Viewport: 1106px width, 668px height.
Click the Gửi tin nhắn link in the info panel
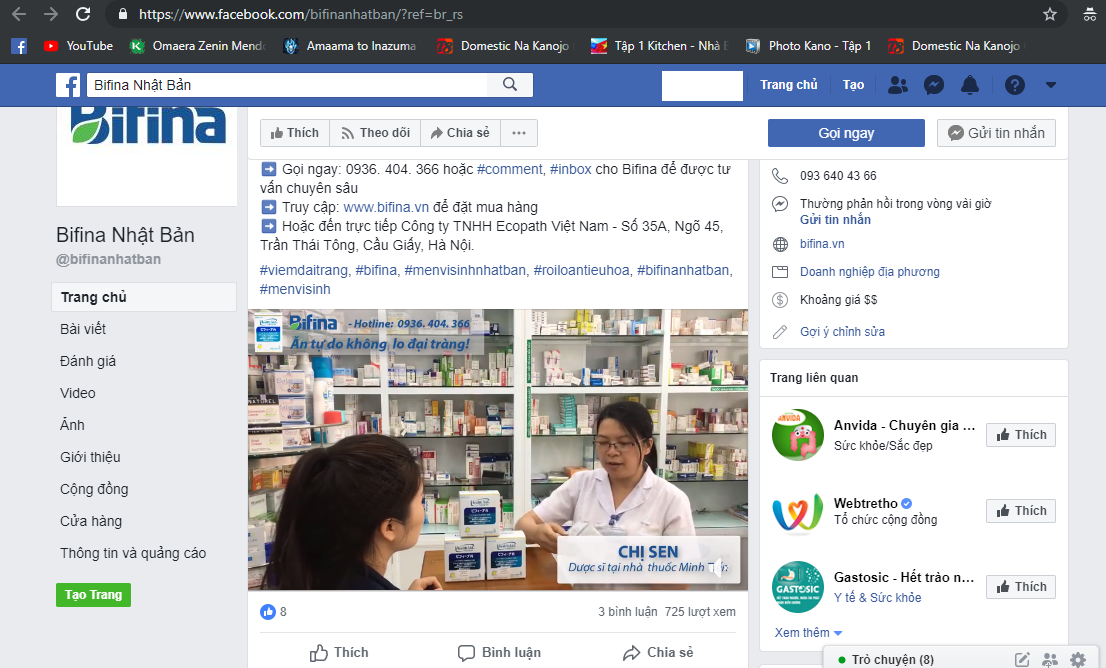point(835,219)
